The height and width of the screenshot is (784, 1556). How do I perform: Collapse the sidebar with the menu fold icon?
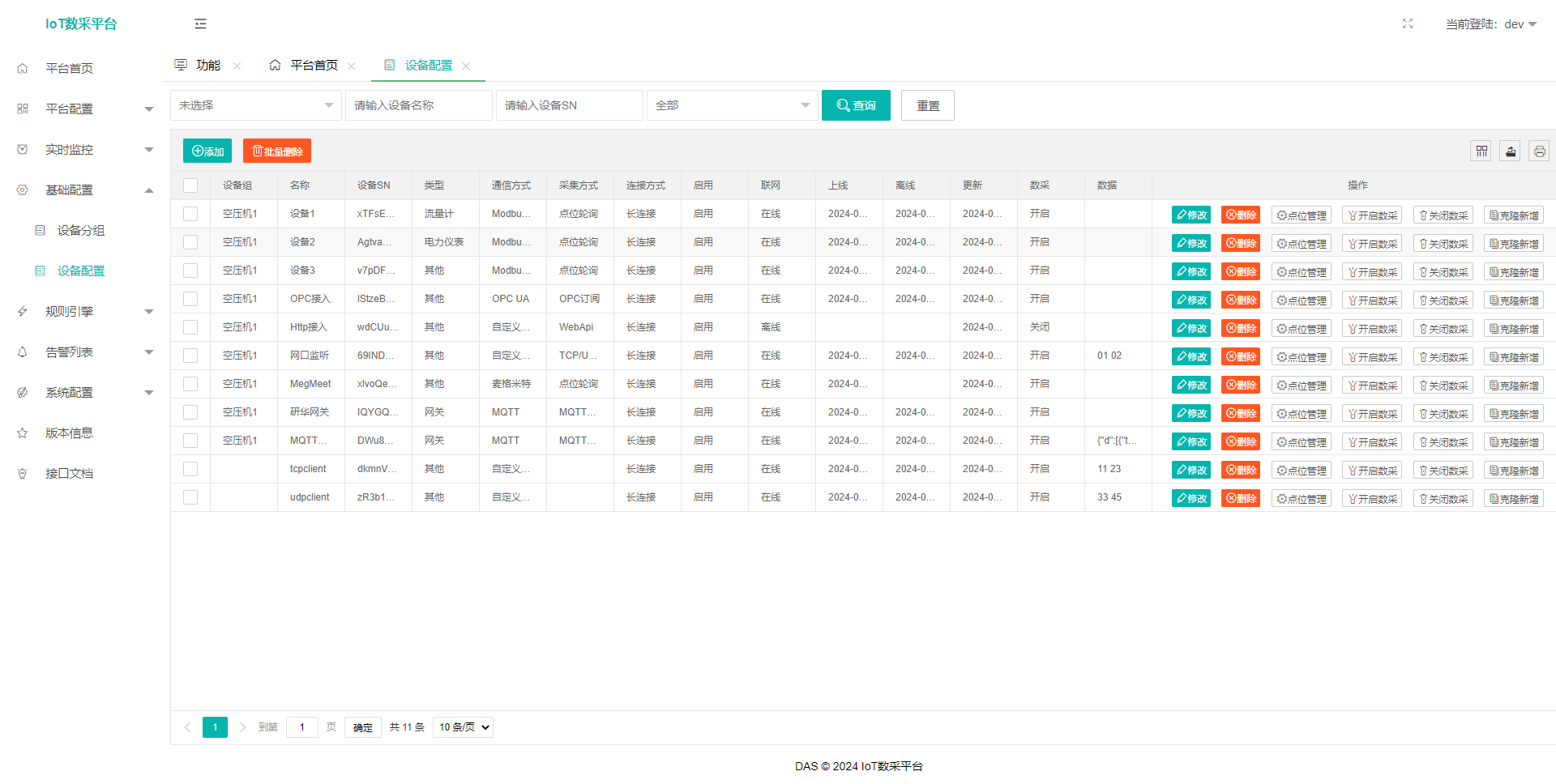coord(200,24)
